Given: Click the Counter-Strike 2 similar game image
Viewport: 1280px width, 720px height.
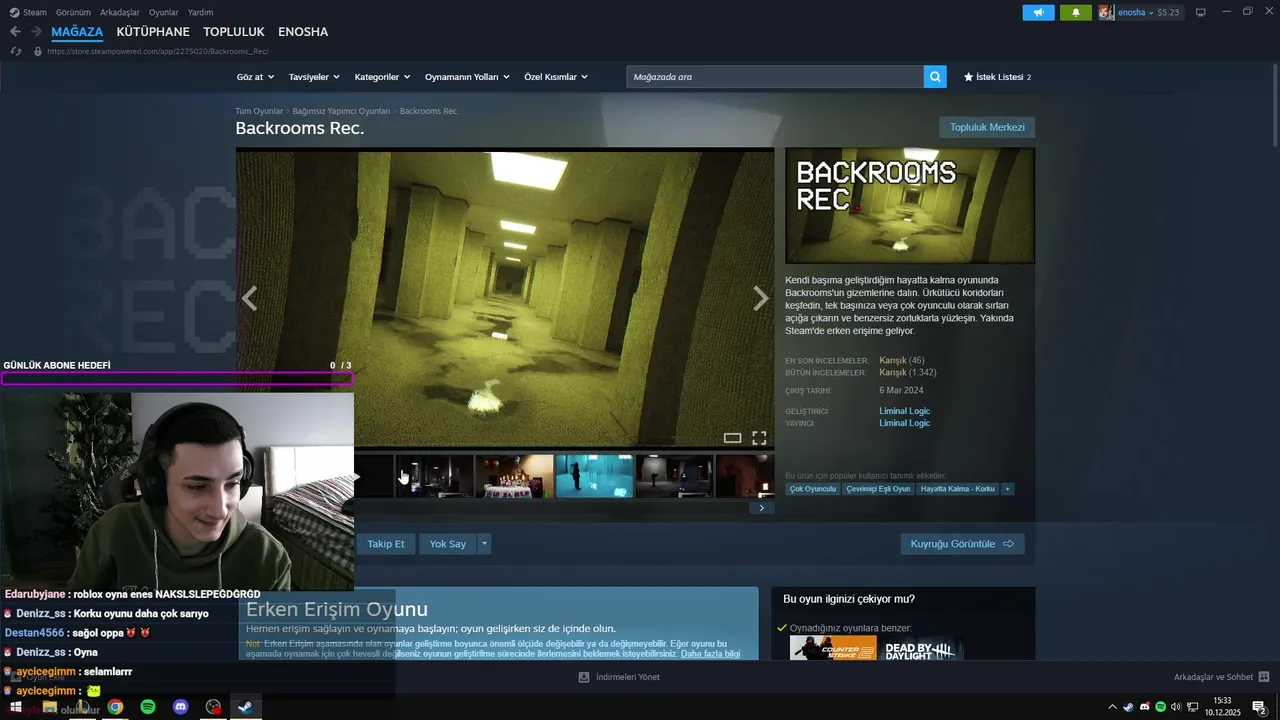Looking at the screenshot, I should pos(833,648).
